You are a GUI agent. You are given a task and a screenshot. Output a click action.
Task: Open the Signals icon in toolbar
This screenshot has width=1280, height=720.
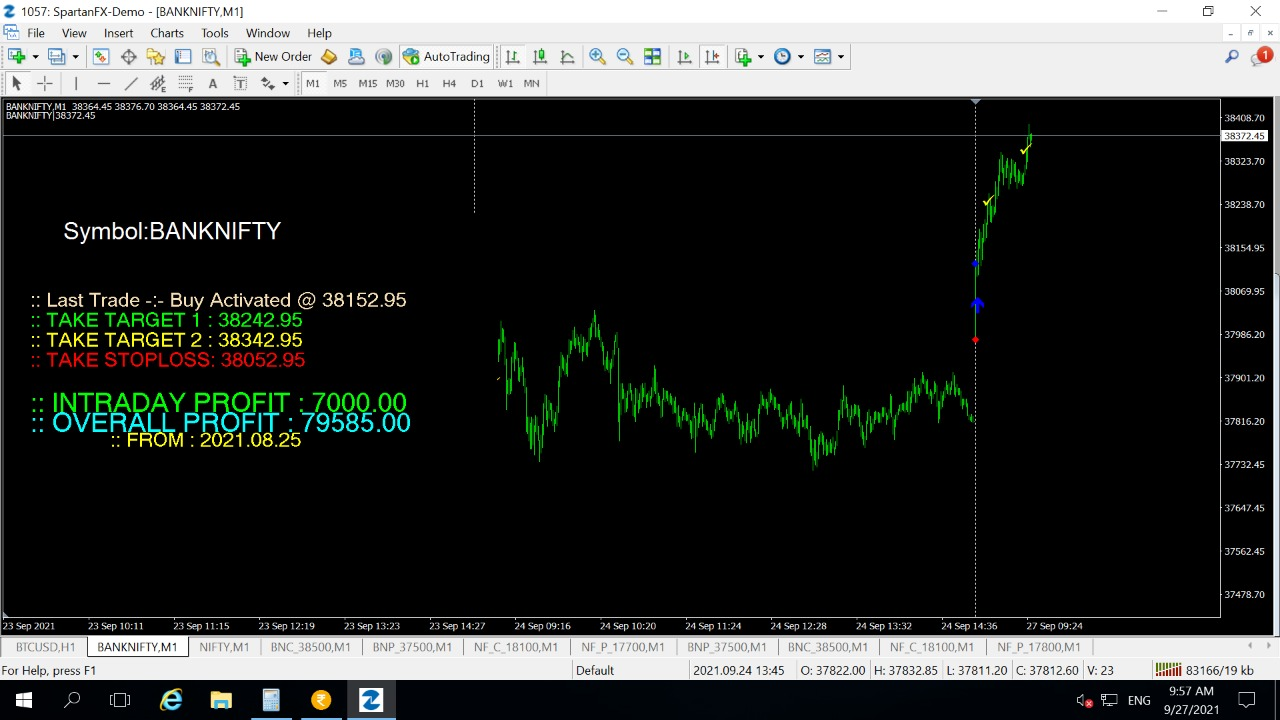[384, 57]
